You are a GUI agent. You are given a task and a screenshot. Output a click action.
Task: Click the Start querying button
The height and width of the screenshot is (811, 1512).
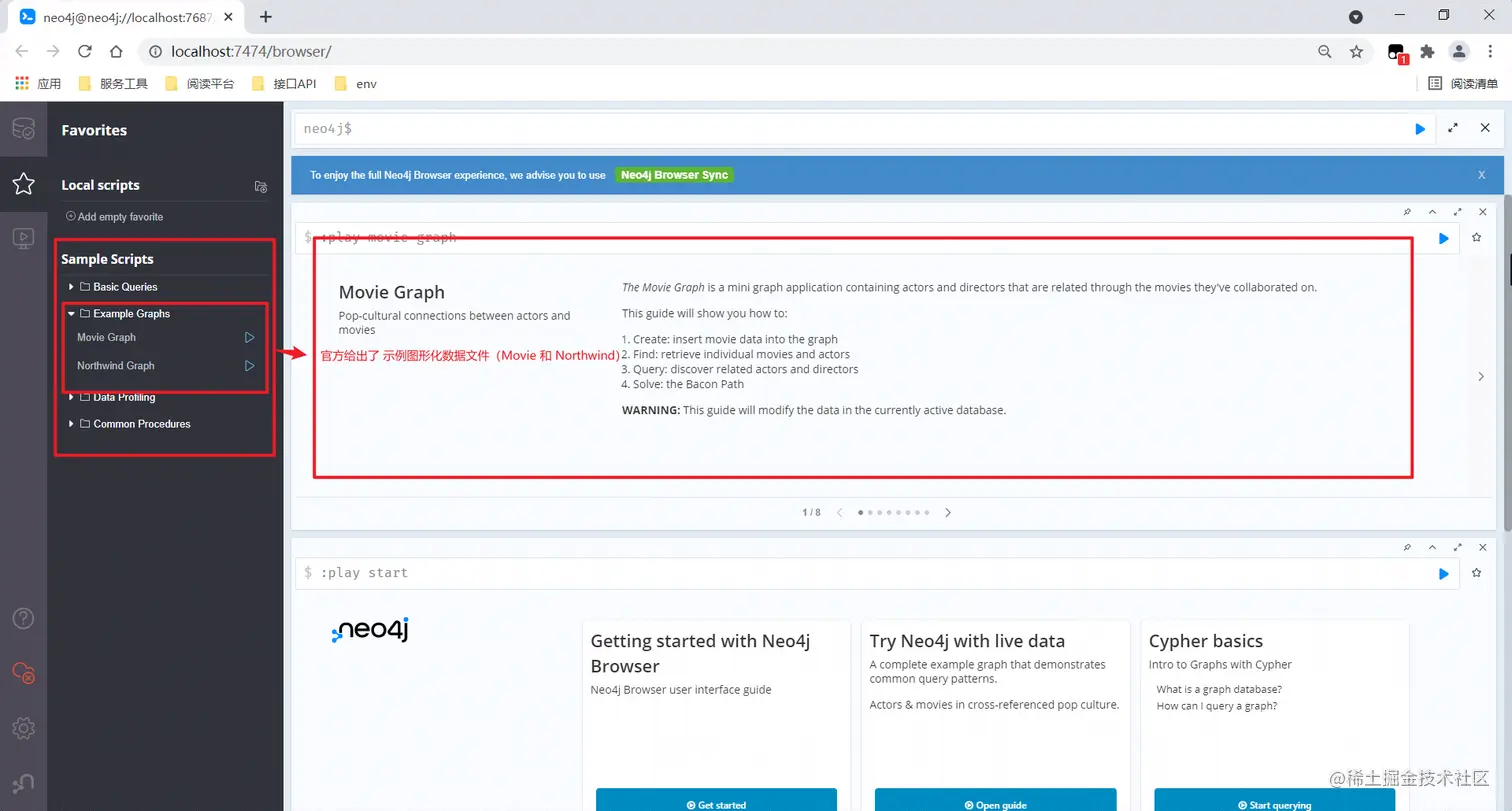click(1274, 799)
